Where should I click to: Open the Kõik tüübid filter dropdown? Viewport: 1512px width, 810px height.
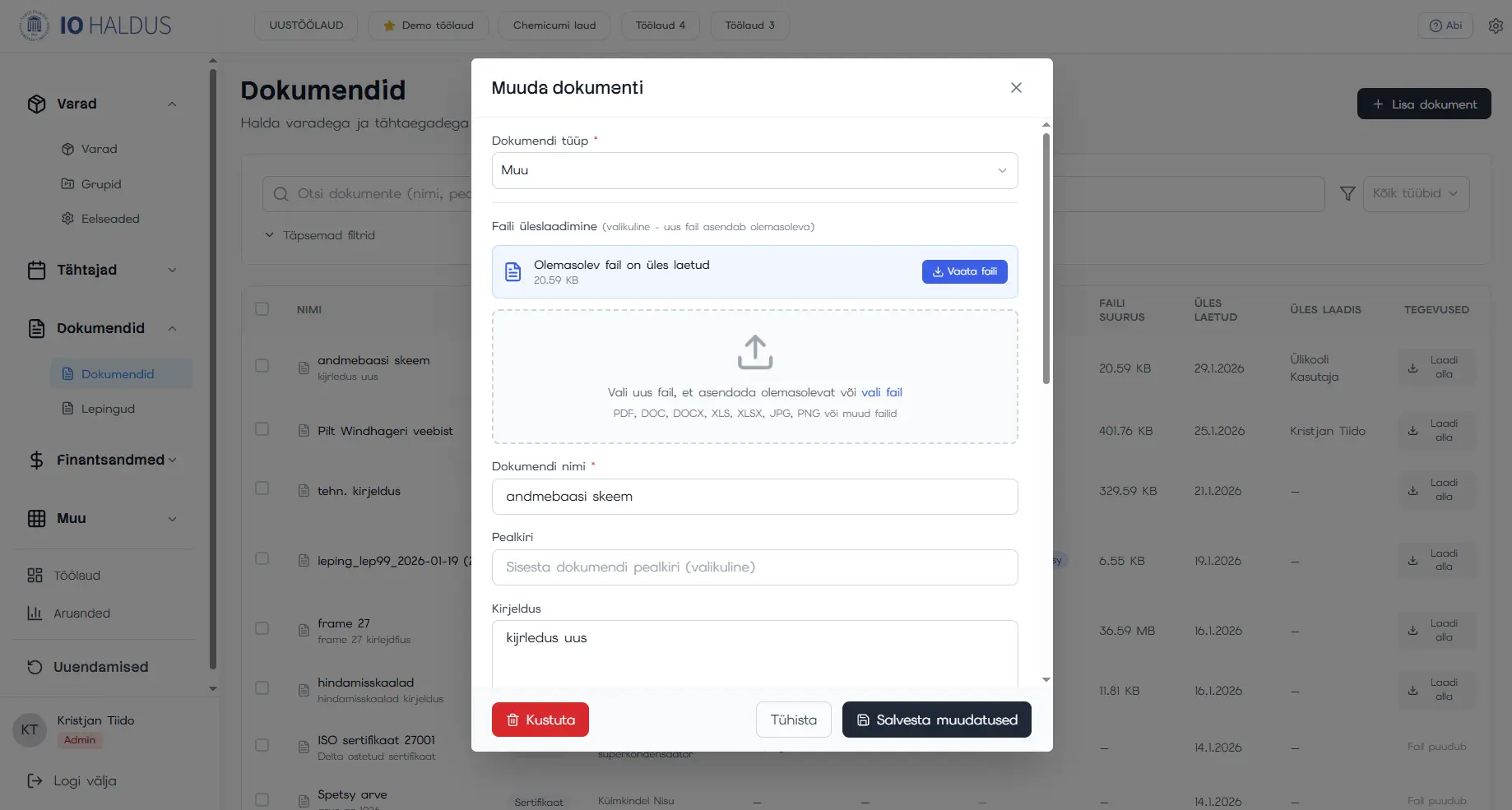(1415, 194)
